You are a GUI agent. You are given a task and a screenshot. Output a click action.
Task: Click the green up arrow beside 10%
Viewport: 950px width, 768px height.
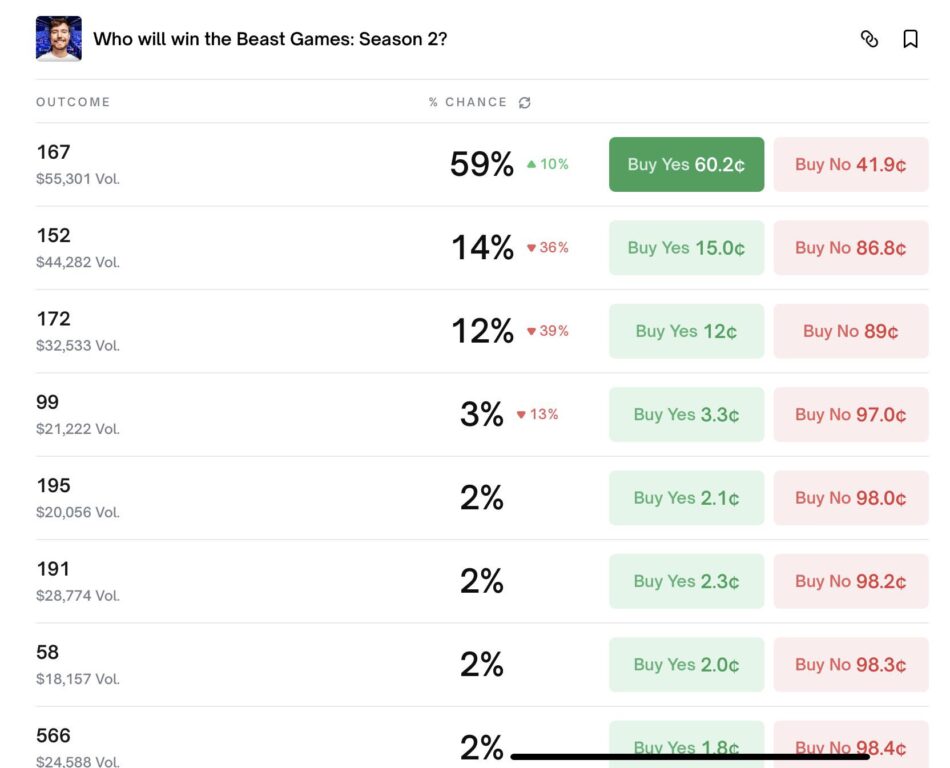532,163
